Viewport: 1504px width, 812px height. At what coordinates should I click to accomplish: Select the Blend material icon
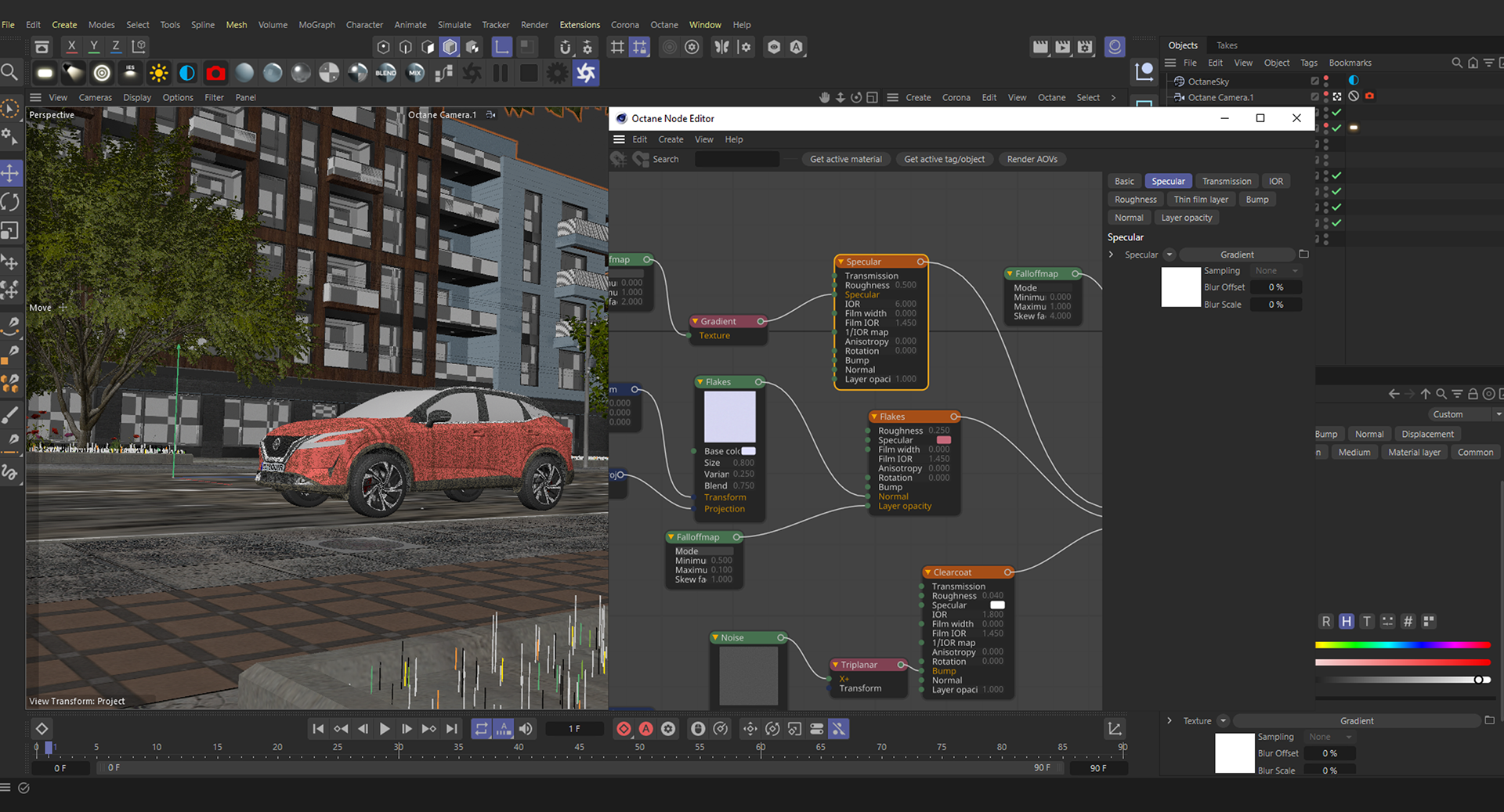point(386,73)
